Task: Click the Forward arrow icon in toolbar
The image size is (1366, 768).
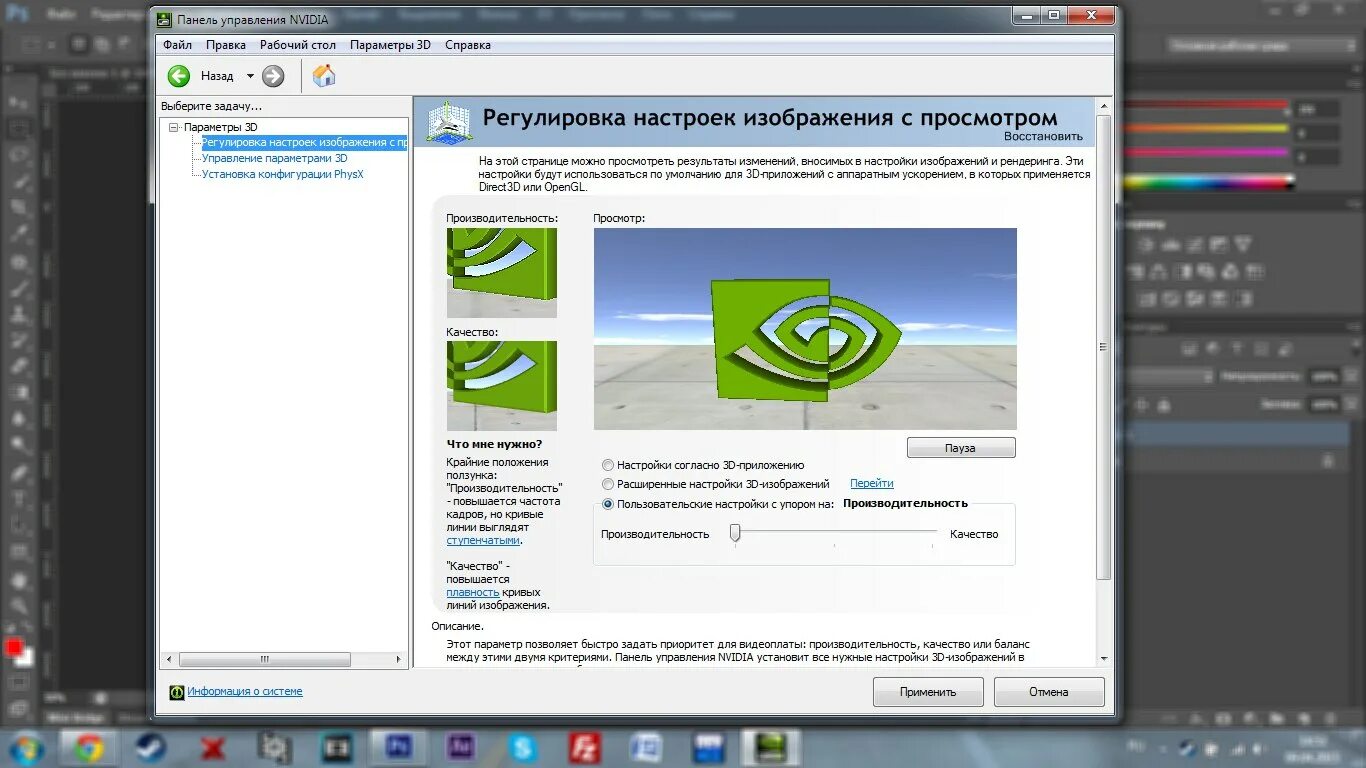Action: click(273, 76)
